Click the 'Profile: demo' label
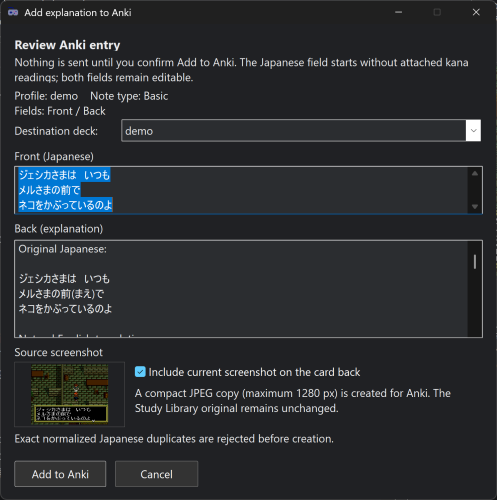The width and height of the screenshot is (497, 500). coord(46,96)
